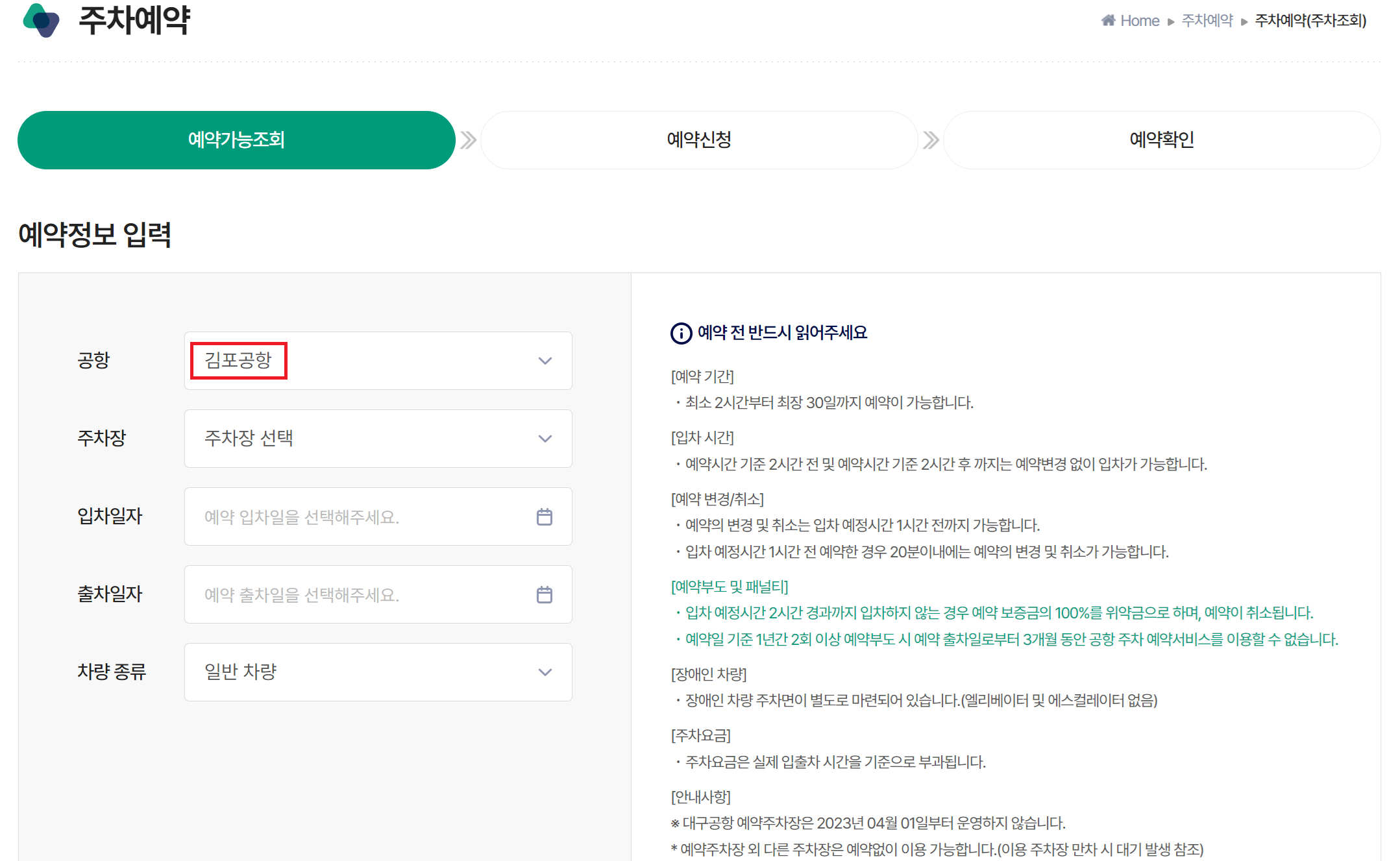The height and width of the screenshot is (861, 1400).
Task: Open the 주차장 선택 dropdown
Action: click(378, 439)
